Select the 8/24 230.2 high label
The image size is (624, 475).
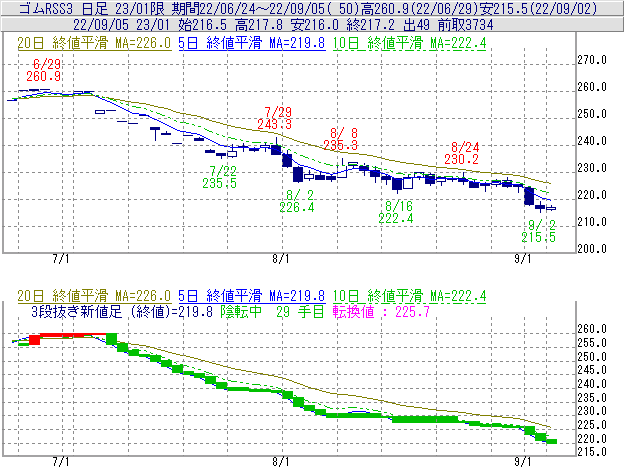(462, 153)
